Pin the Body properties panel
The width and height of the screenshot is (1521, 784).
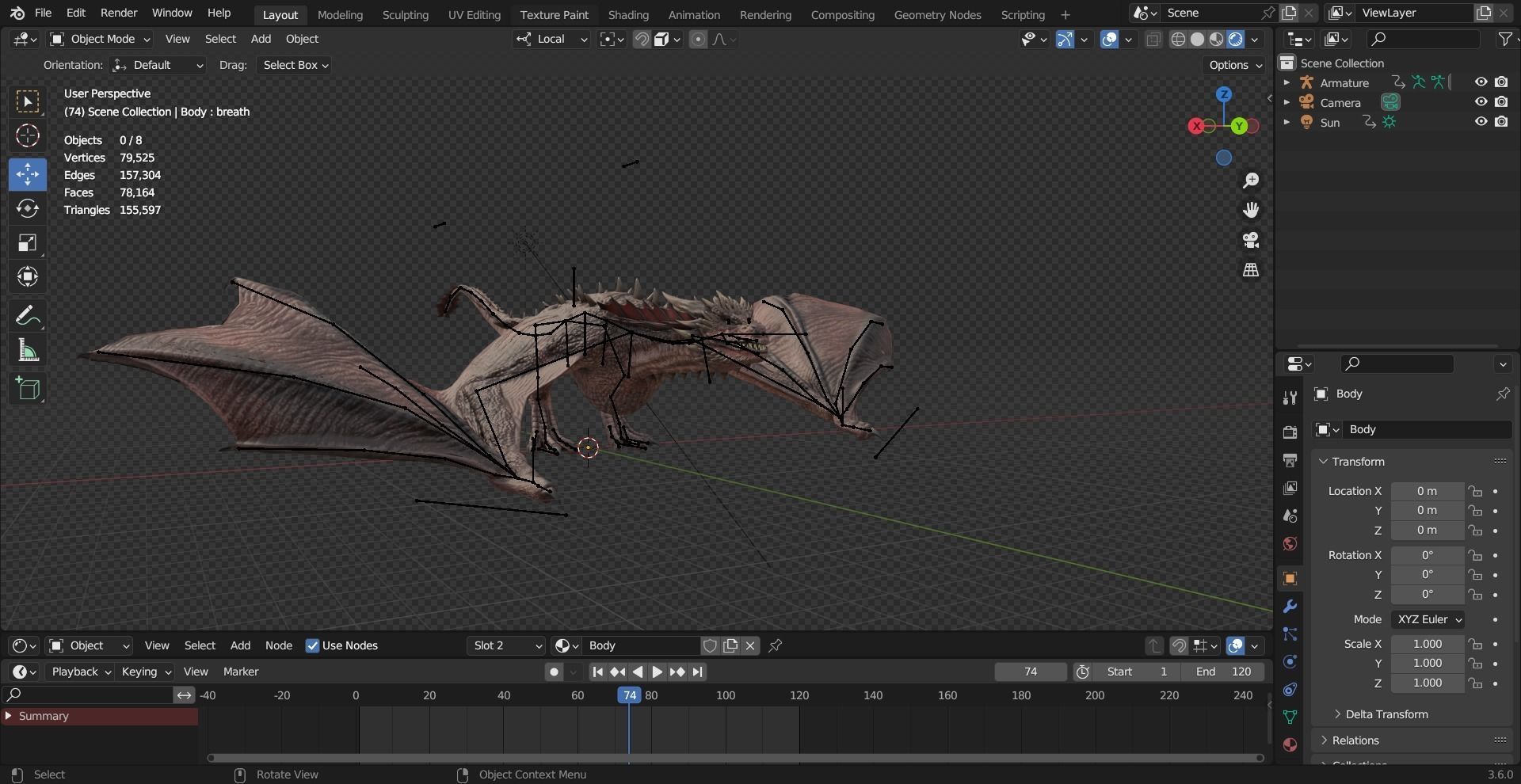pyautogui.click(x=1502, y=394)
